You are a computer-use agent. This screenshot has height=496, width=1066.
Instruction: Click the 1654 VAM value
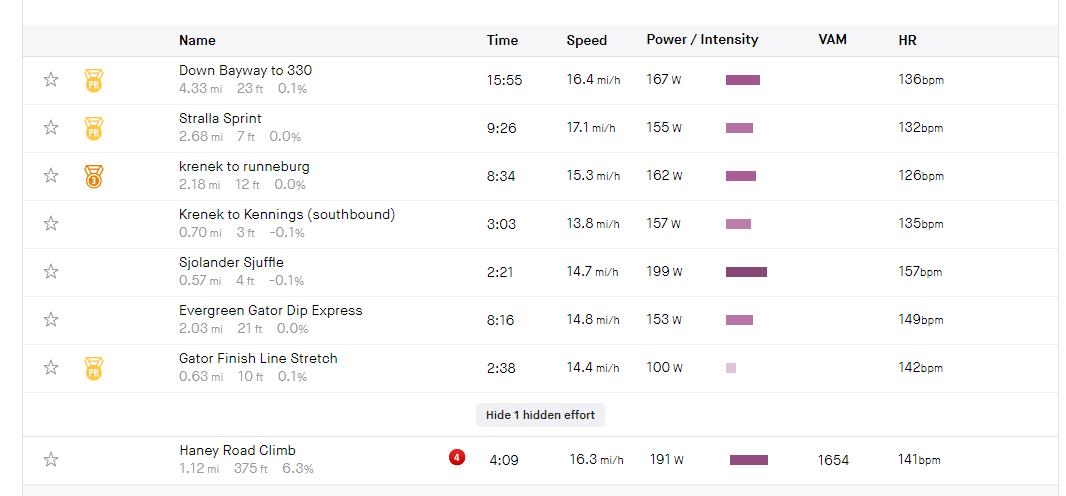coord(833,460)
